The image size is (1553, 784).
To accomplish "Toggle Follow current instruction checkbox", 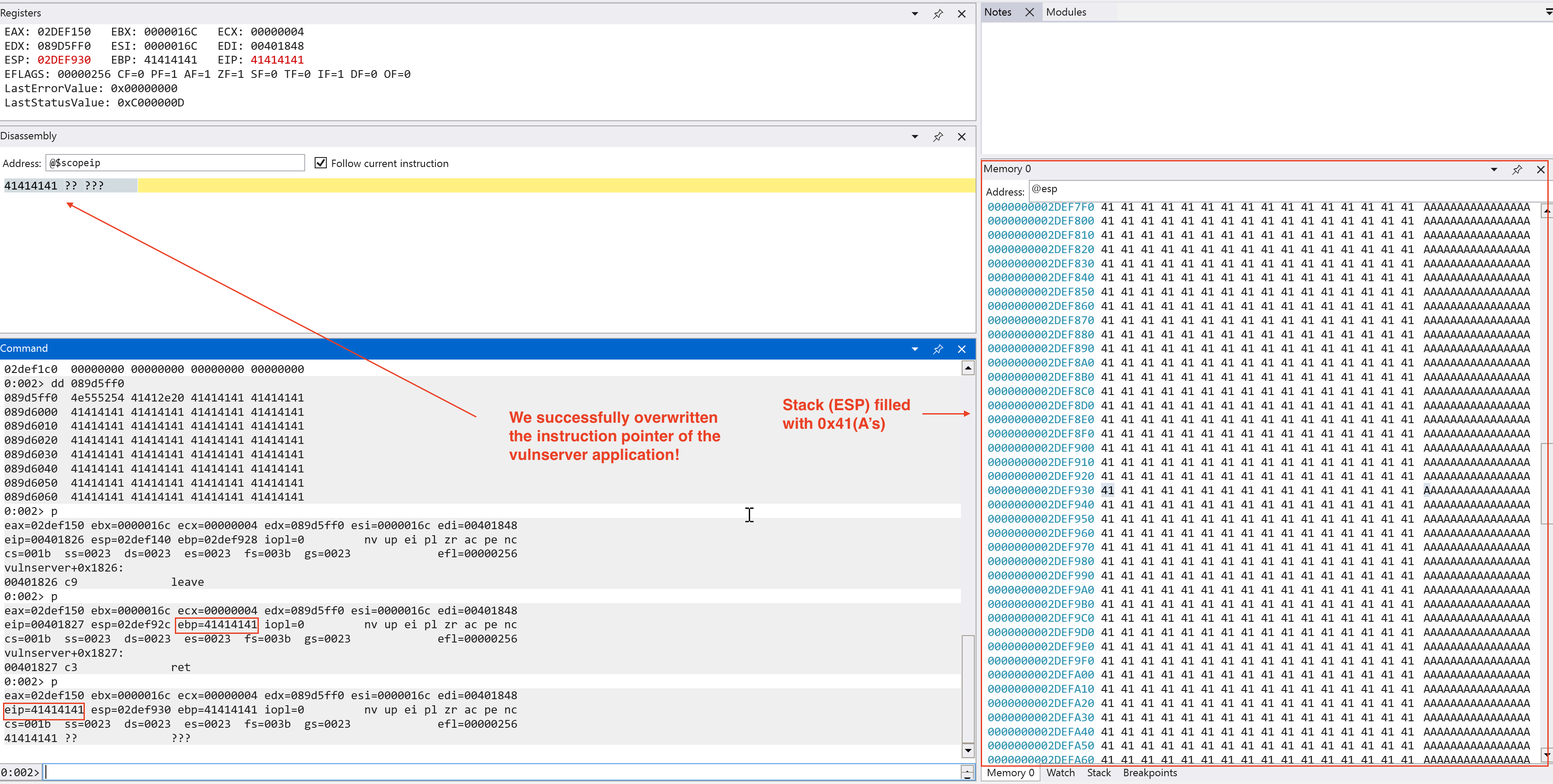I will pos(321,163).
